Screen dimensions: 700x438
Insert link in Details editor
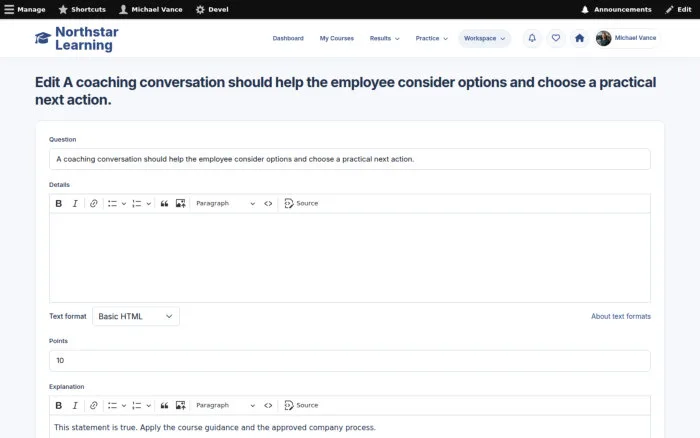coord(93,204)
